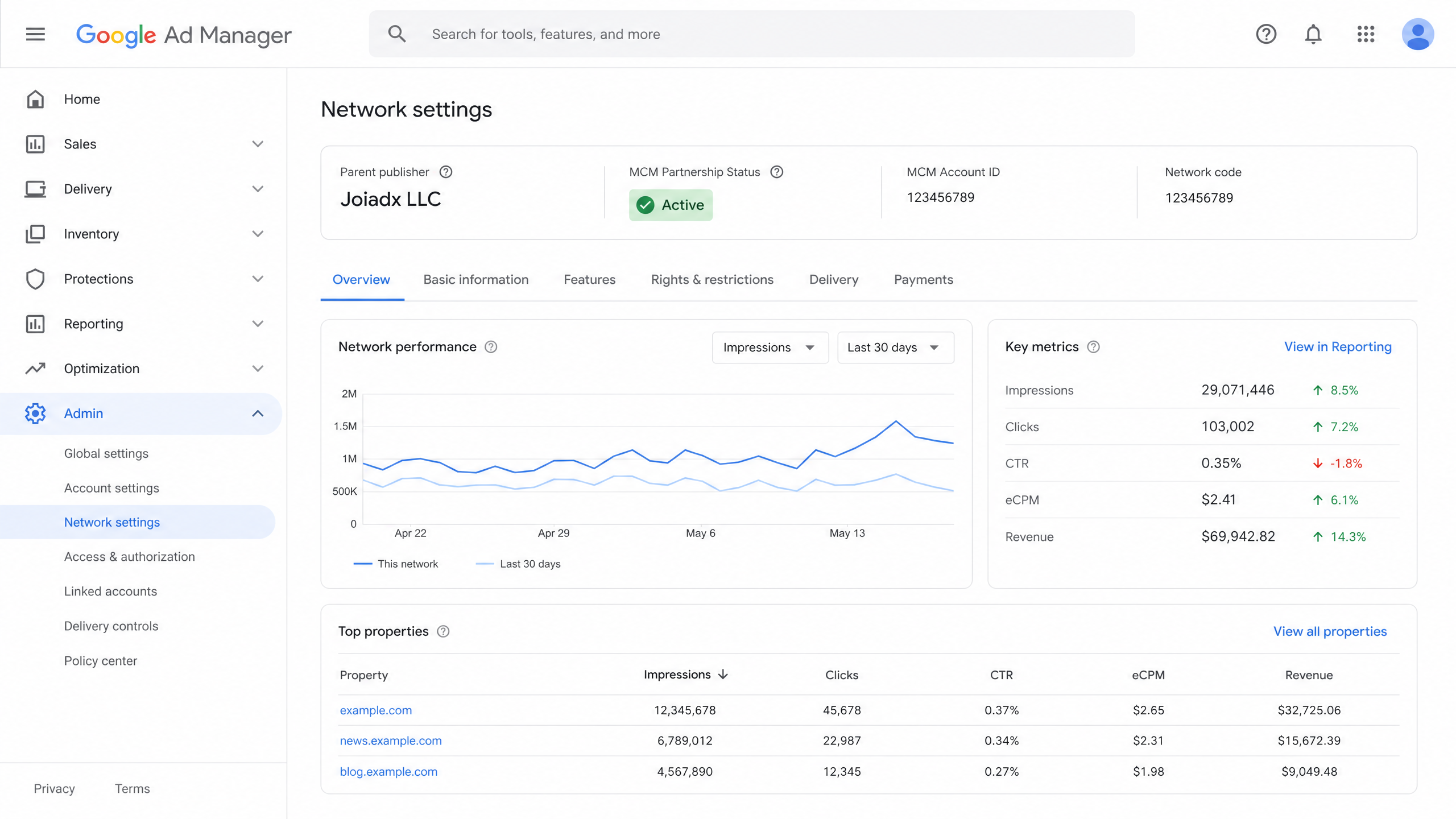
Task: Click the Google Ad Manager logo
Action: [x=184, y=35]
